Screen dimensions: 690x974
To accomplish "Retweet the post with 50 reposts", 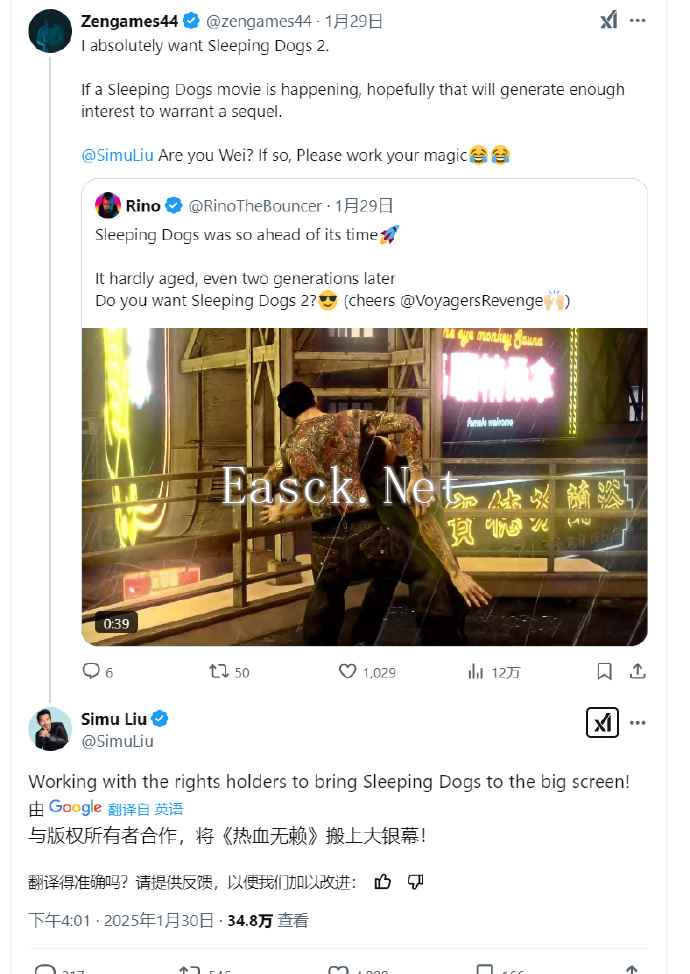I will pos(229,671).
